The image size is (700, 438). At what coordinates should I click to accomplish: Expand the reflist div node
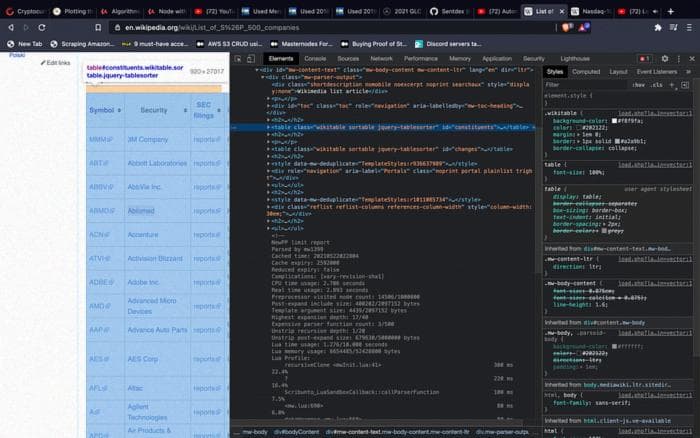268,207
